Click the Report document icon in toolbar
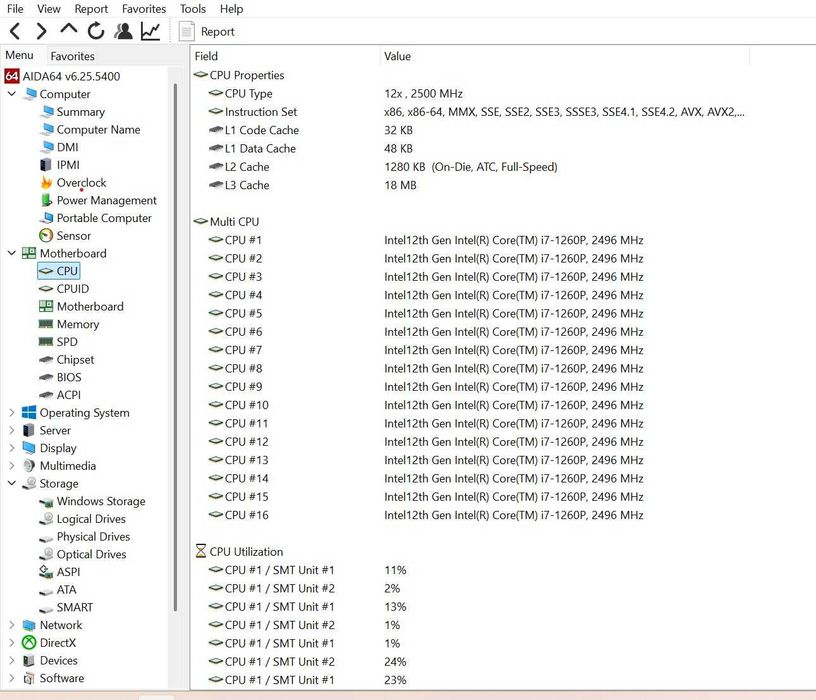Viewport: 816px width, 700px height. click(x=186, y=31)
